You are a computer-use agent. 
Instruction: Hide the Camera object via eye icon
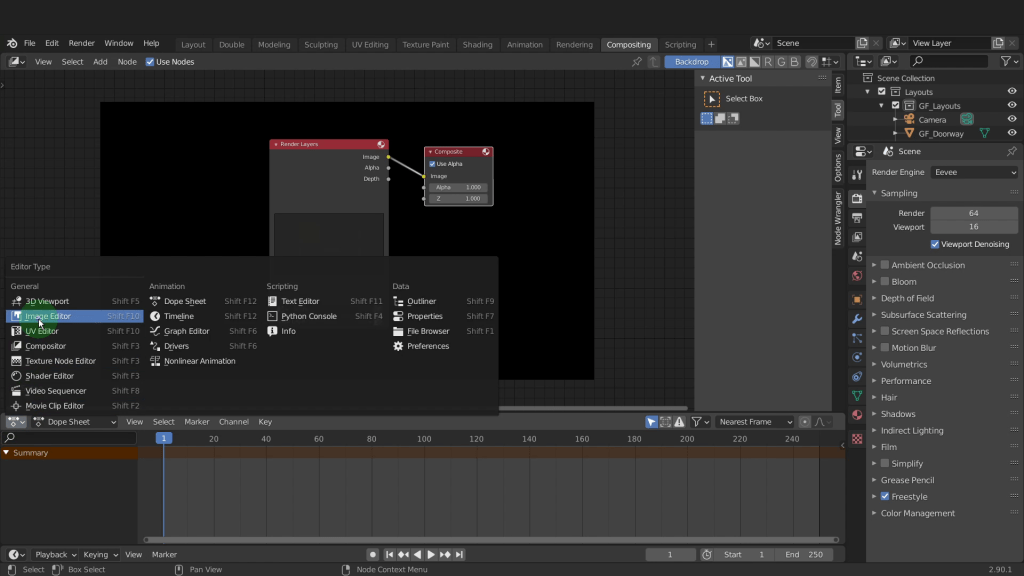pos(1012,120)
